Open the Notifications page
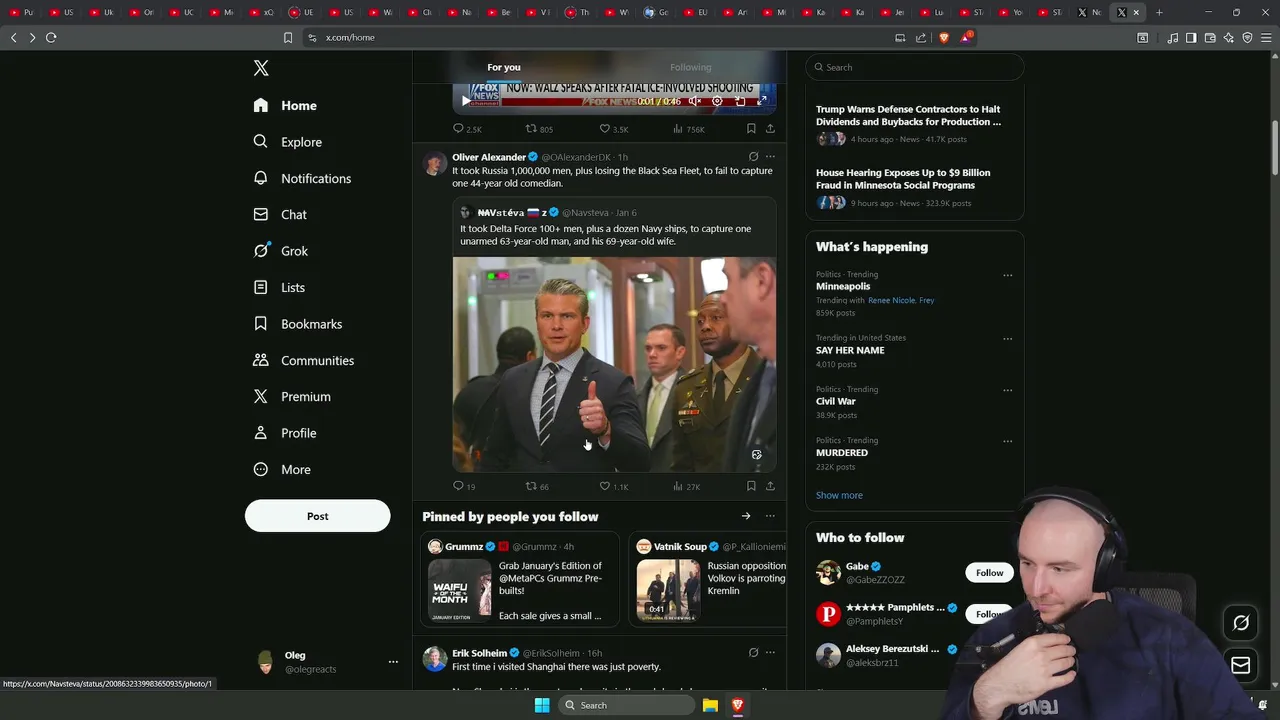 tap(302, 178)
